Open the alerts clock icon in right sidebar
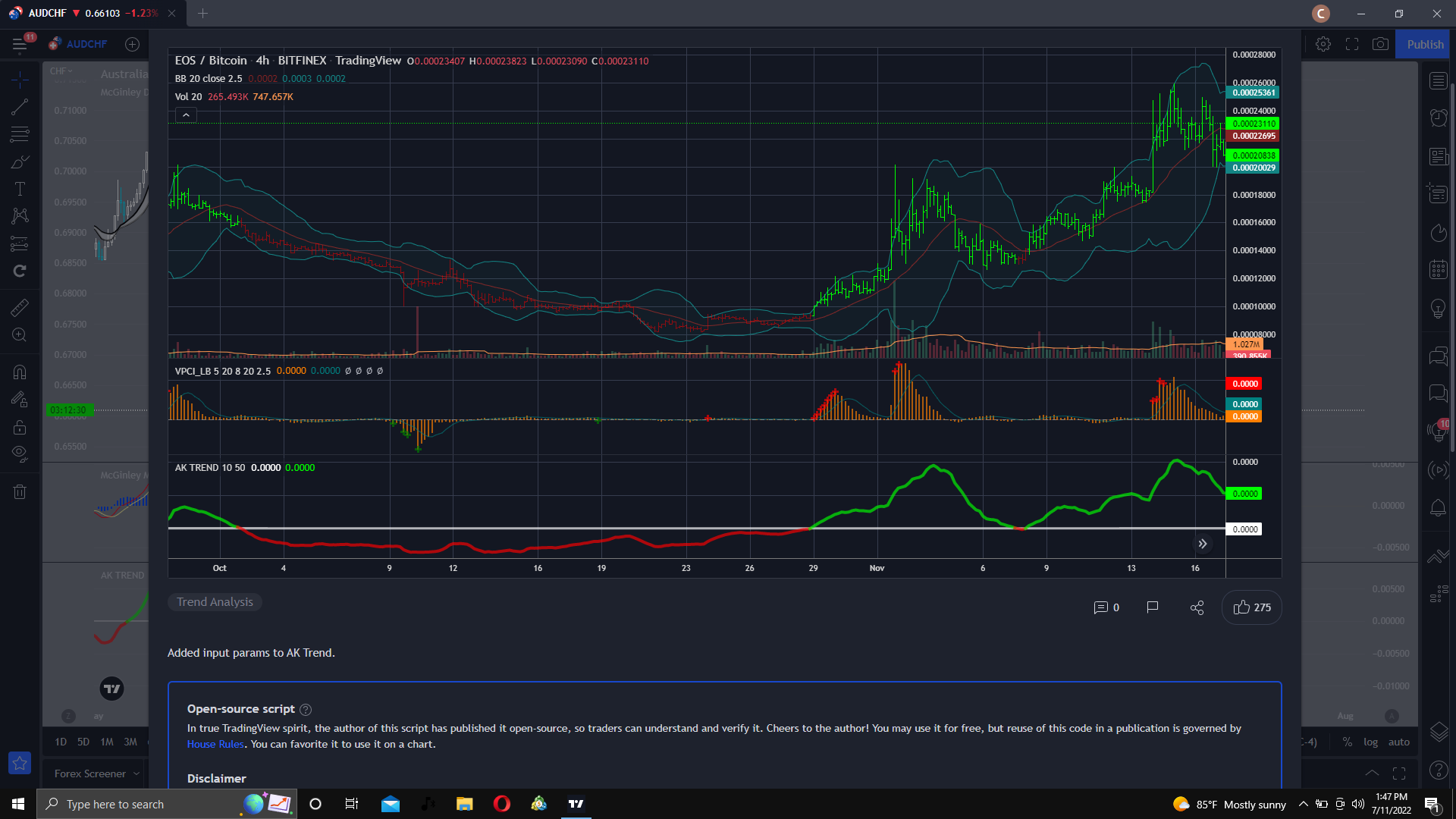Image resolution: width=1456 pixels, height=819 pixels. [x=1439, y=118]
